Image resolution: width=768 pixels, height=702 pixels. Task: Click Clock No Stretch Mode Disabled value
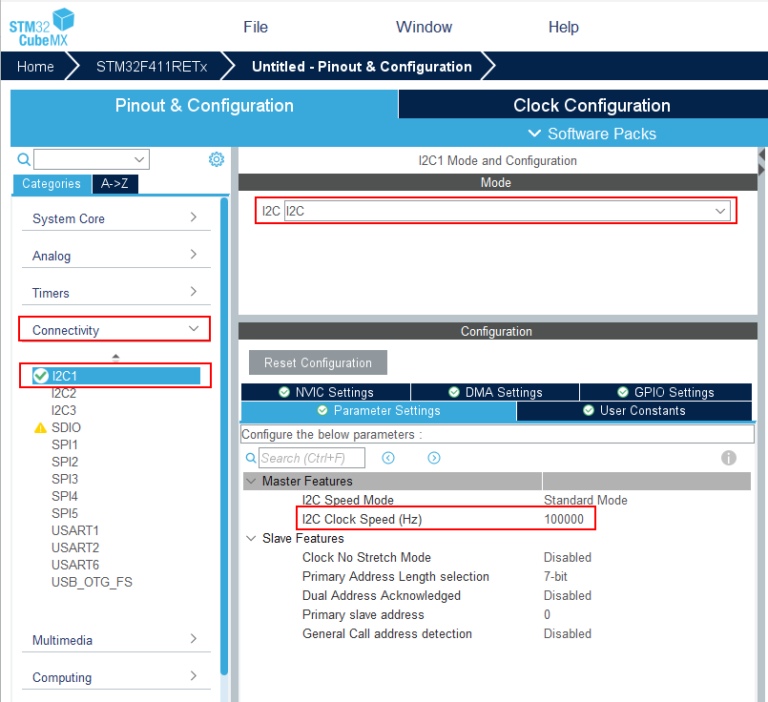pyautogui.click(x=568, y=557)
